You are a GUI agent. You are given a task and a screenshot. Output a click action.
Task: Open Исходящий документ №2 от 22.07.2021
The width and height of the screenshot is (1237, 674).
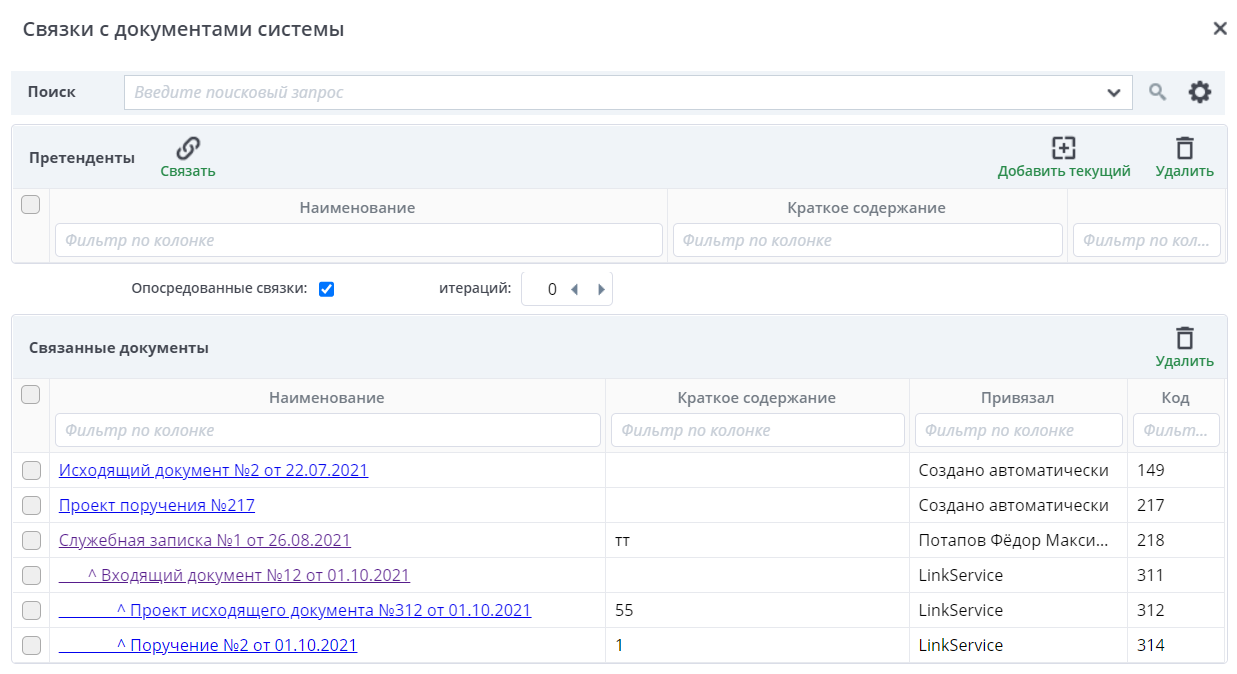tap(213, 470)
